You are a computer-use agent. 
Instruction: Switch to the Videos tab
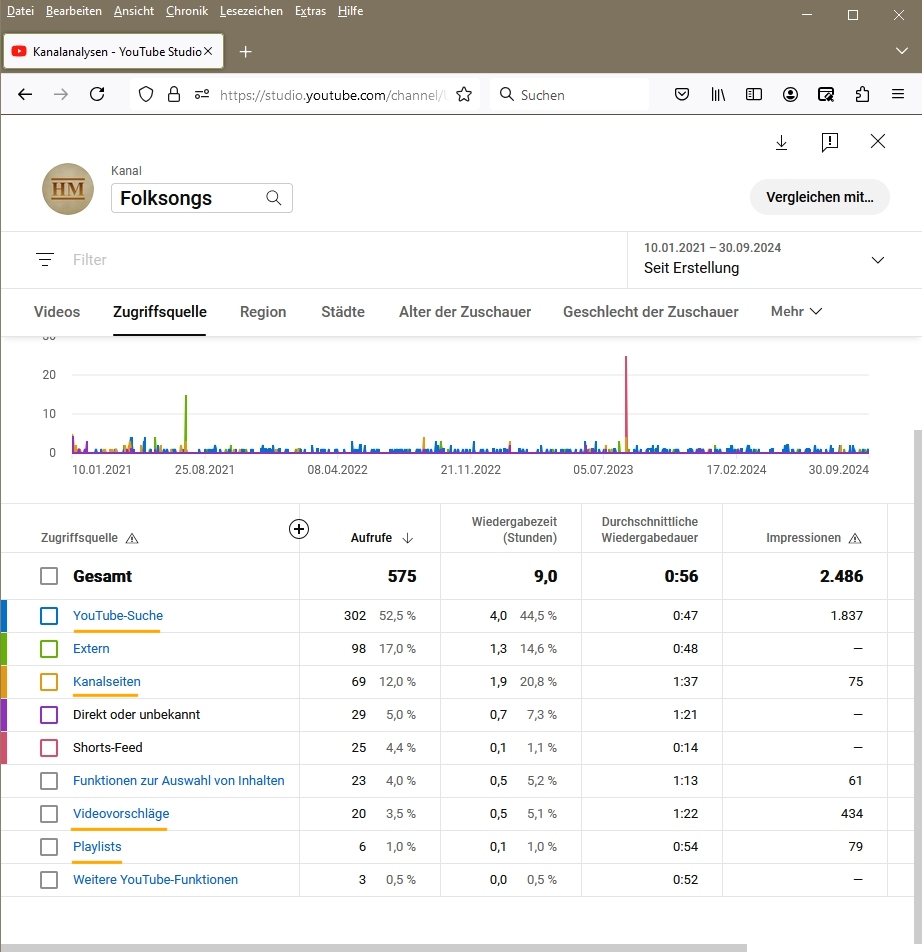point(57,311)
